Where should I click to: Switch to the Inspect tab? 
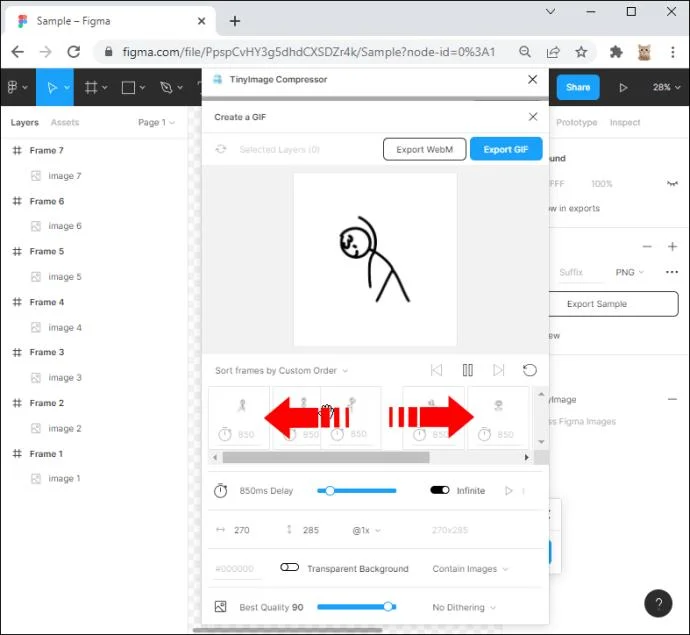pyautogui.click(x=625, y=122)
